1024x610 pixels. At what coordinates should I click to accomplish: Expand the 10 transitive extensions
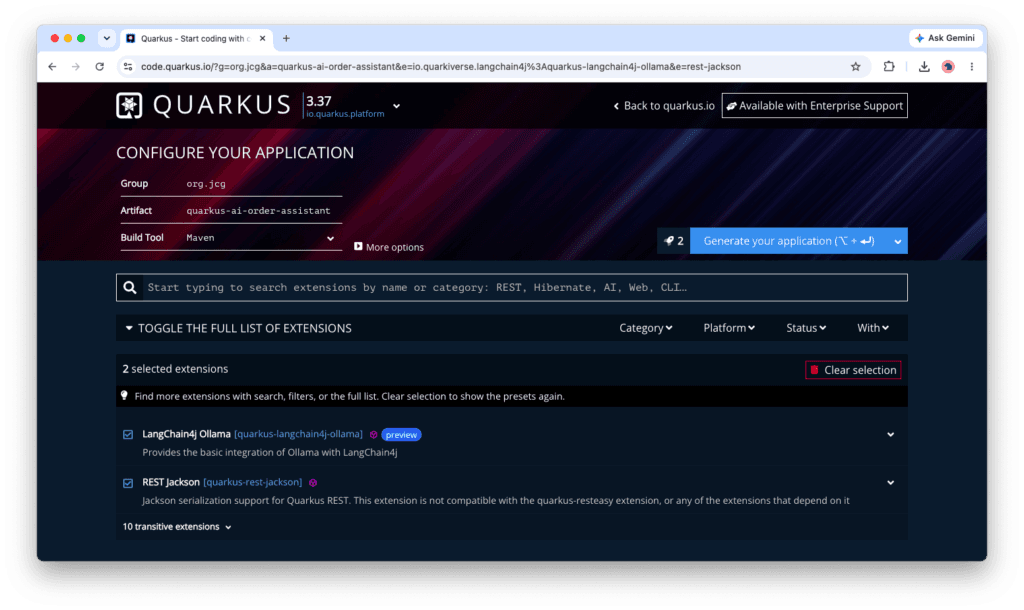177,526
